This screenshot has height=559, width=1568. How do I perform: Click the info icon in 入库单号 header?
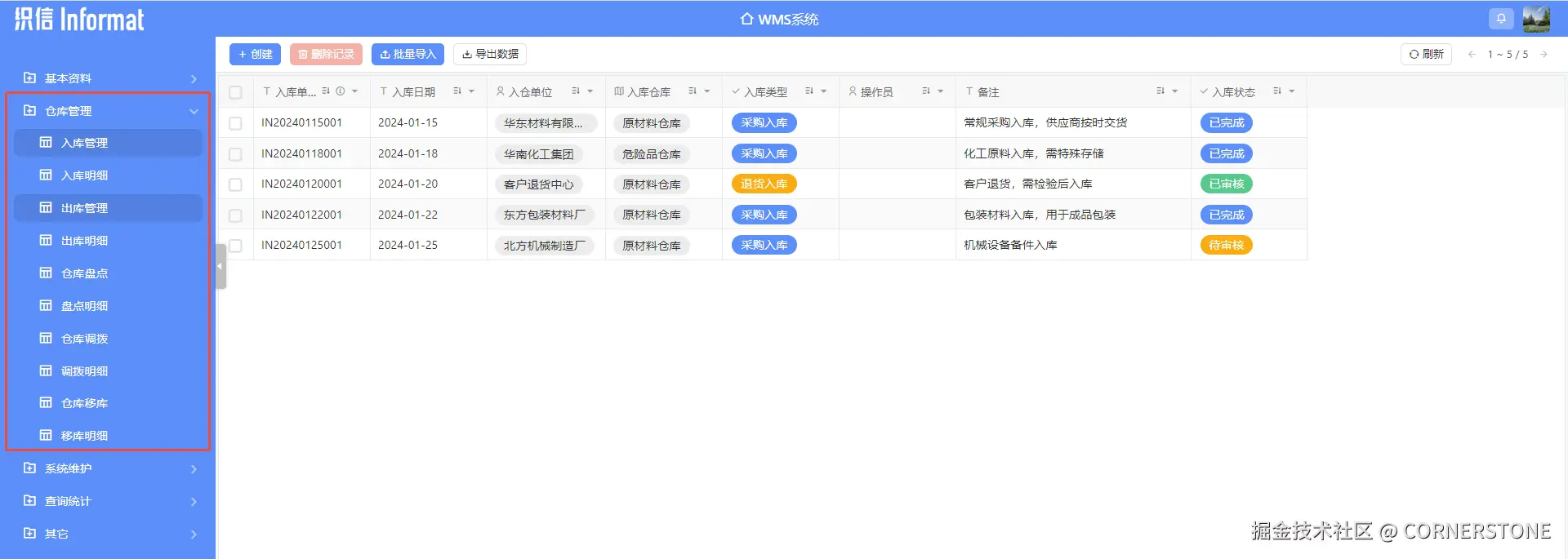point(341,91)
